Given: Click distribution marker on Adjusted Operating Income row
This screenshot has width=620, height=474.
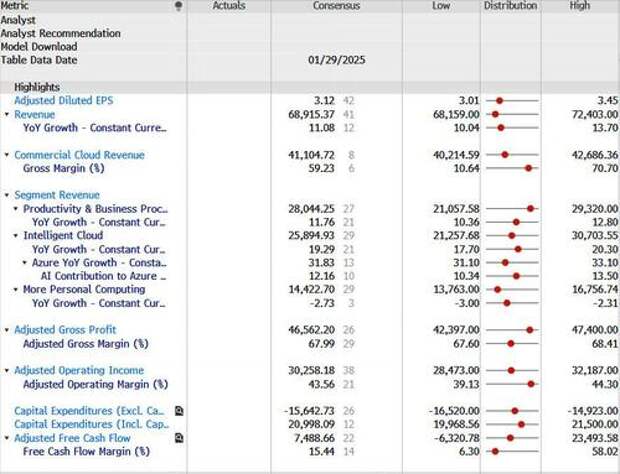Looking at the screenshot, I should 511,371.
